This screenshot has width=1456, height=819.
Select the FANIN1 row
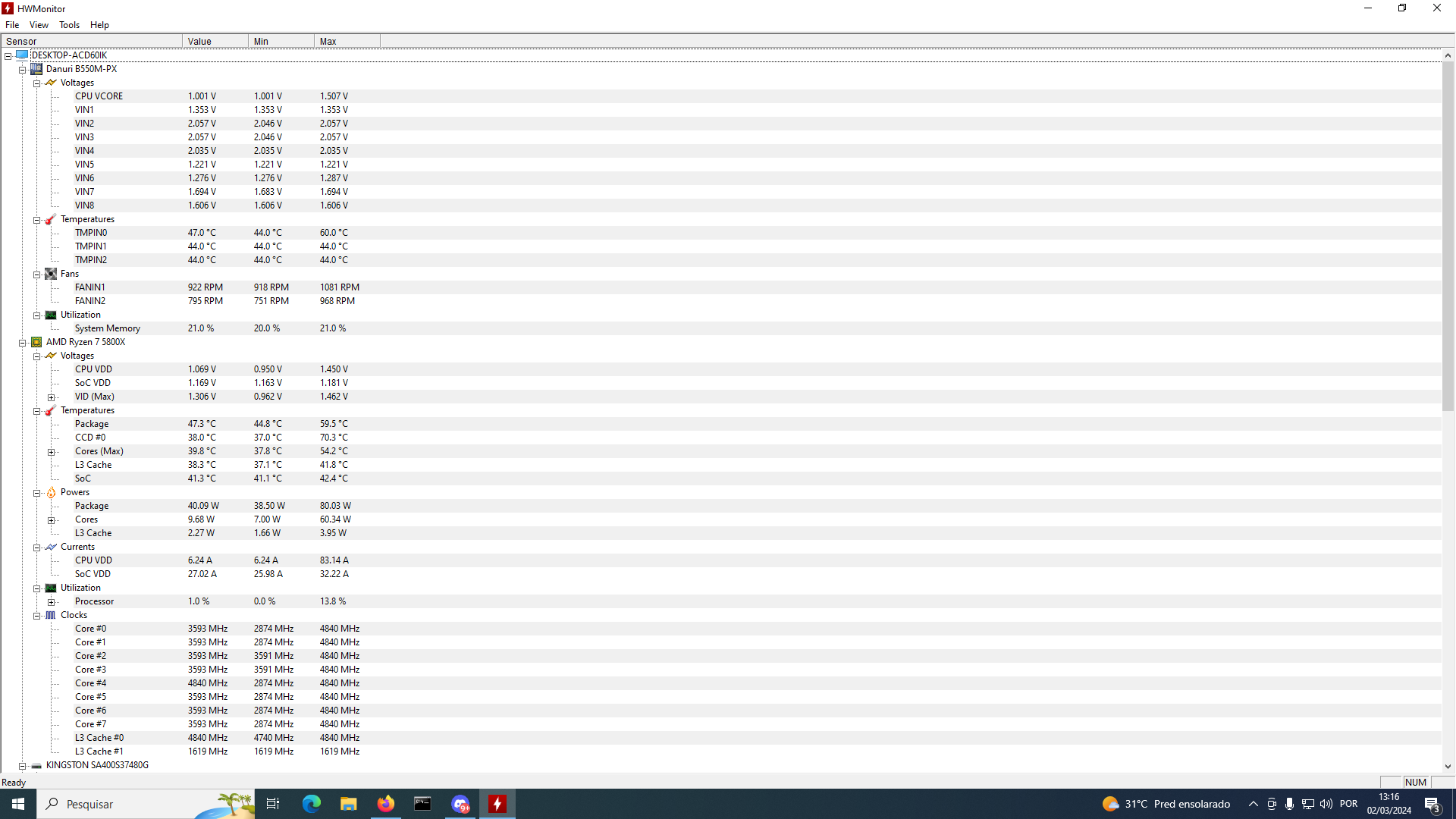click(x=720, y=287)
